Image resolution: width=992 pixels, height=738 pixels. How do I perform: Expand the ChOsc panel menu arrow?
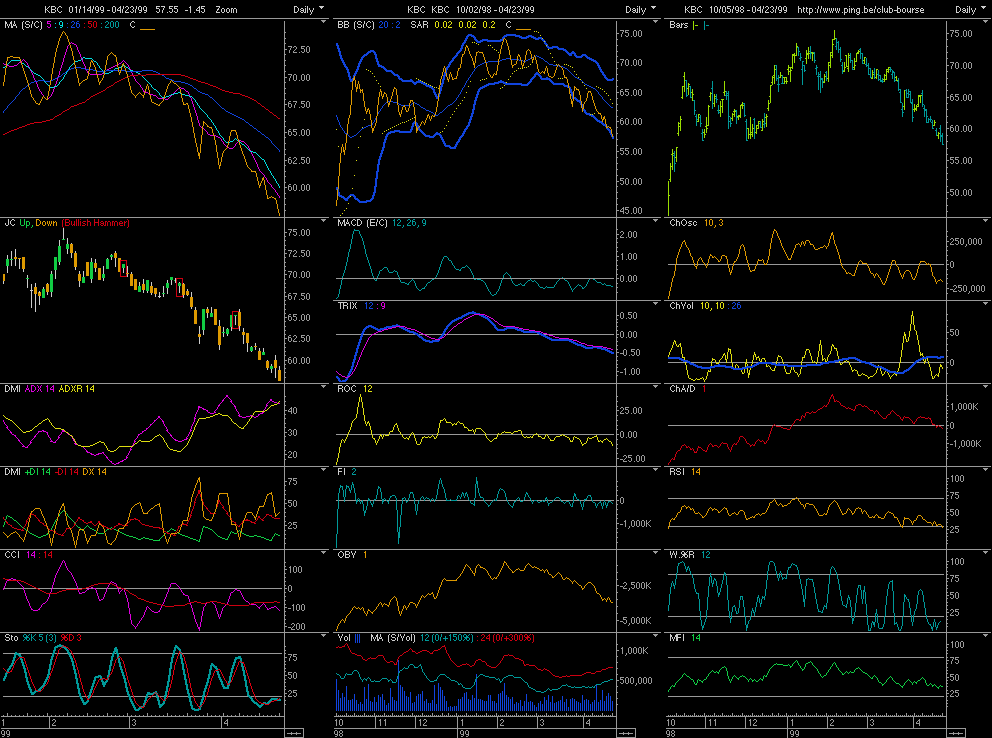click(986, 221)
